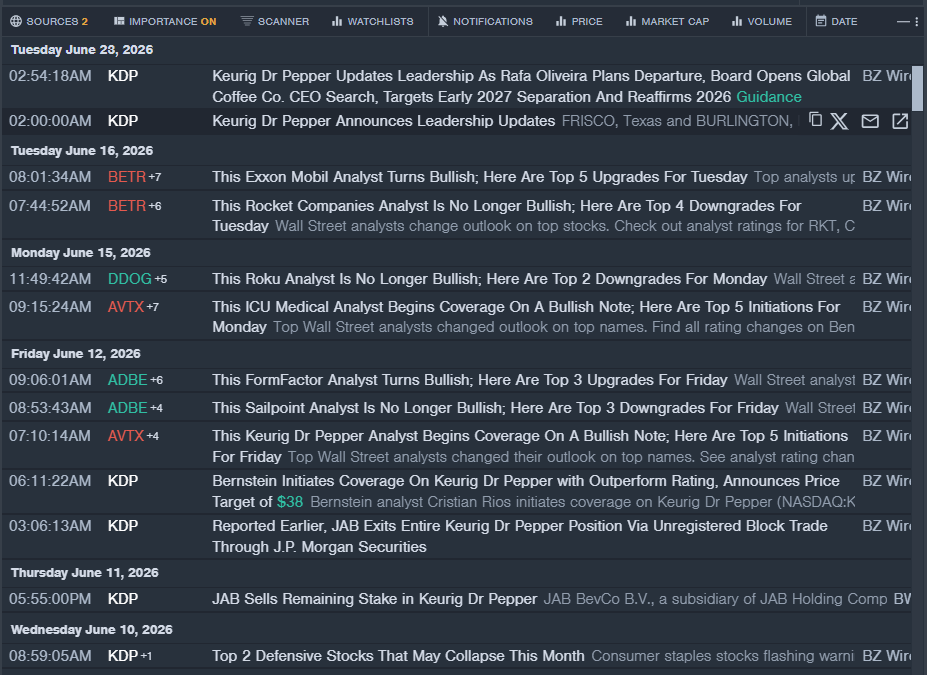
Task: Click green Guidance tag link
Action: (x=769, y=97)
